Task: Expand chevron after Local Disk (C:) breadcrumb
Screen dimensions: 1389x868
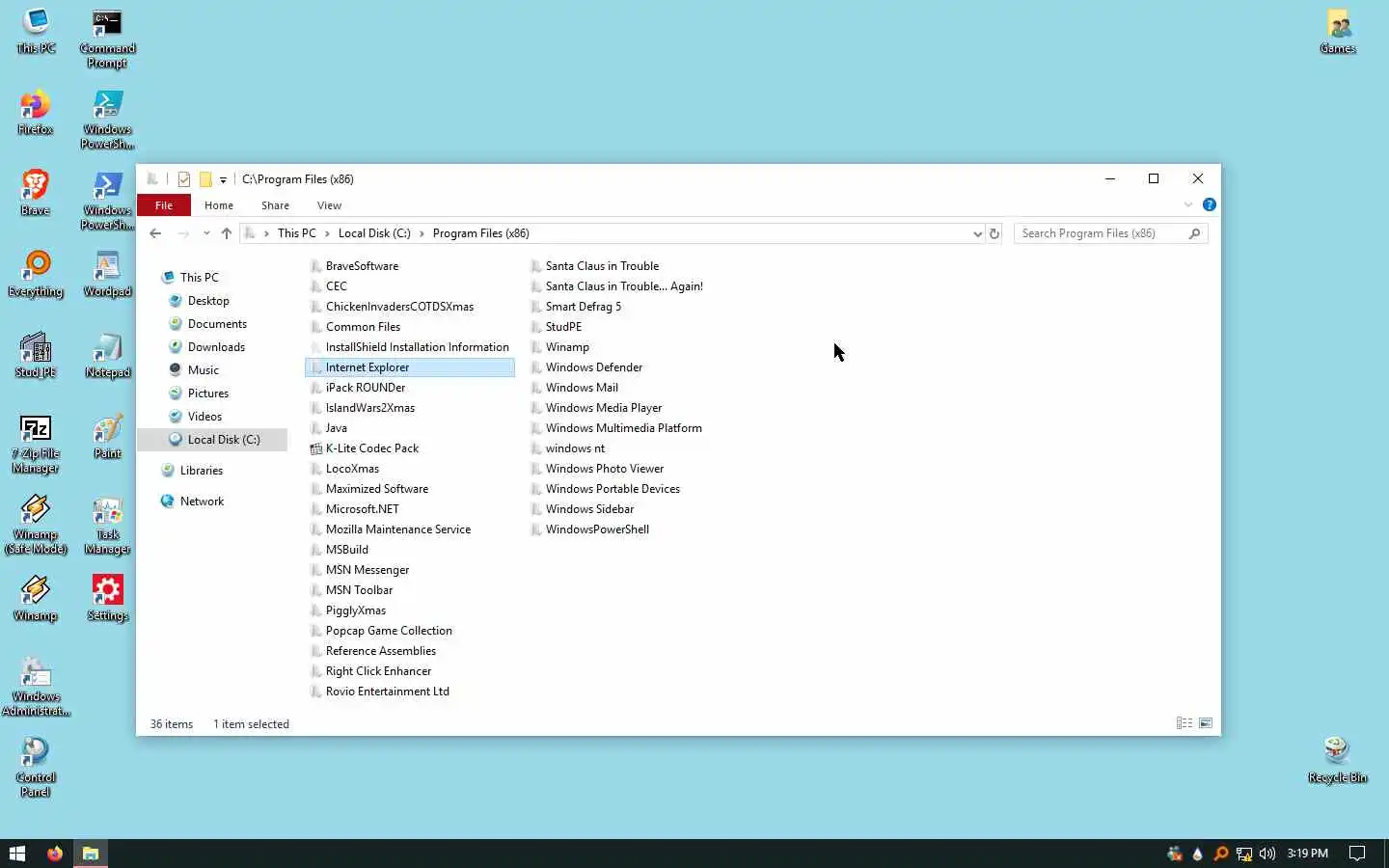Action: point(422,233)
